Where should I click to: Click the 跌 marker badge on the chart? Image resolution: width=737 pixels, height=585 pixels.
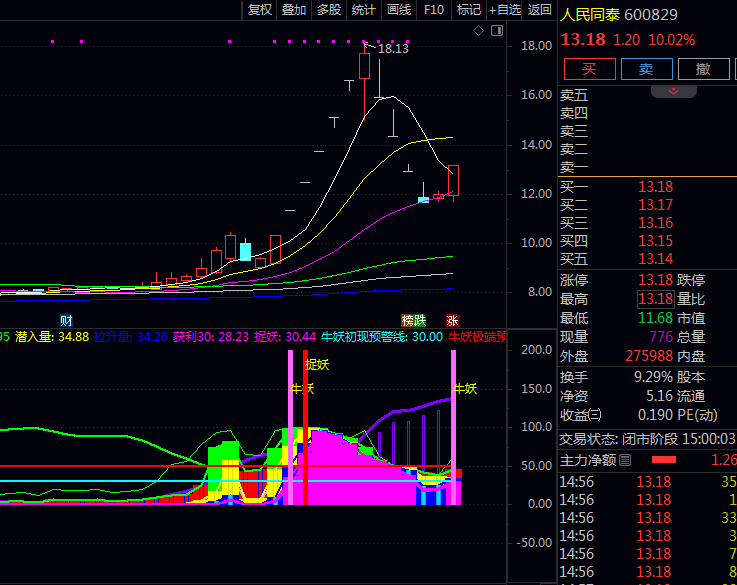(x=421, y=321)
